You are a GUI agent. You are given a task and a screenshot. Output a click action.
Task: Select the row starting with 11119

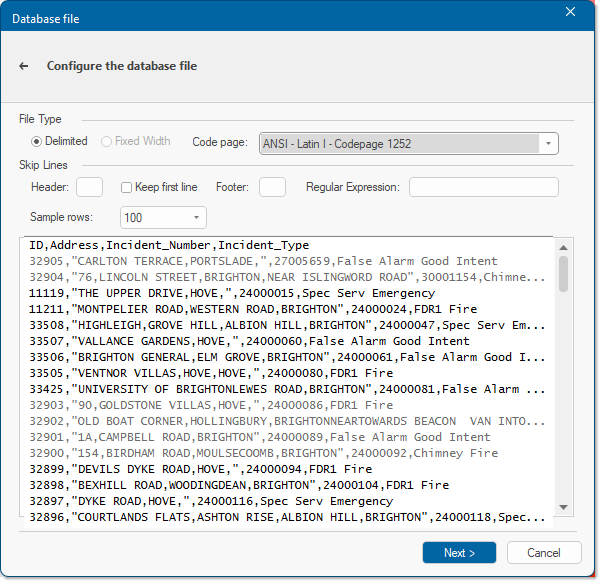[288, 293]
